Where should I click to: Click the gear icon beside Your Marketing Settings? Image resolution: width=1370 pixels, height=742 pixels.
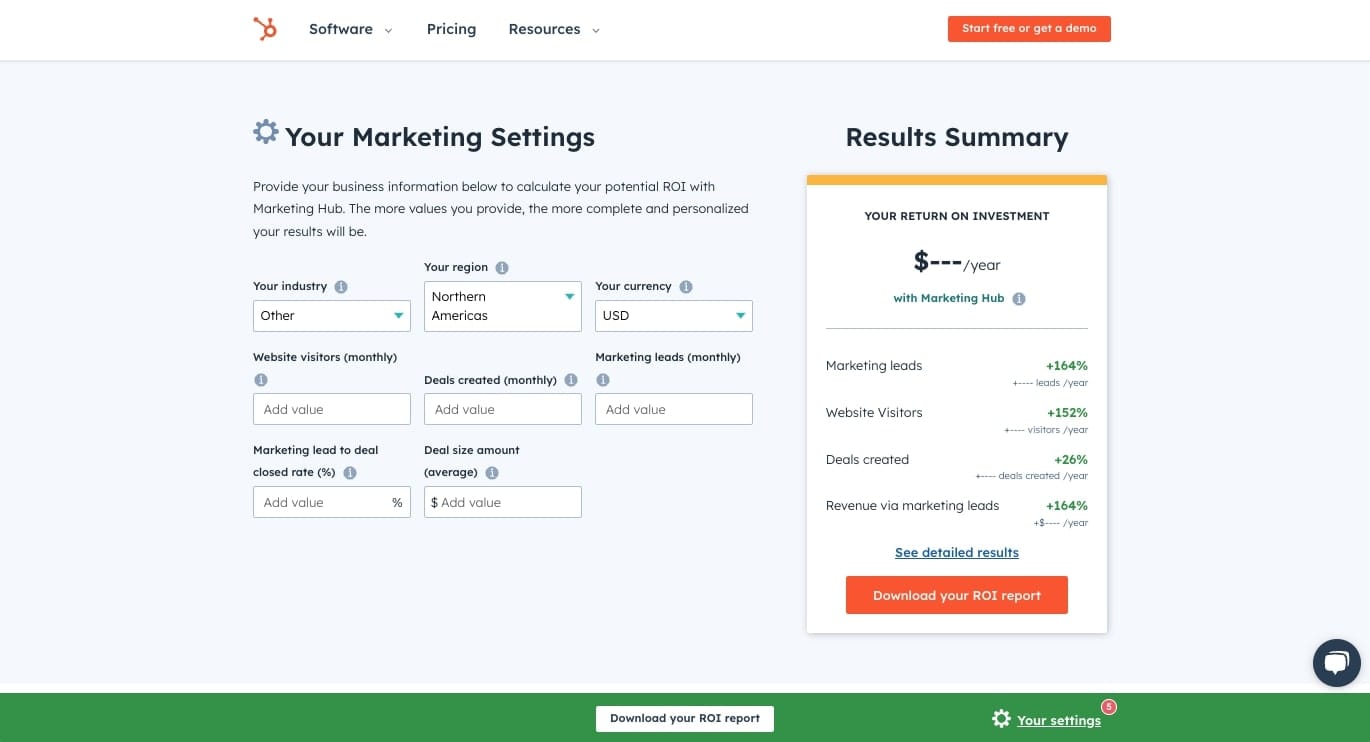click(x=265, y=131)
